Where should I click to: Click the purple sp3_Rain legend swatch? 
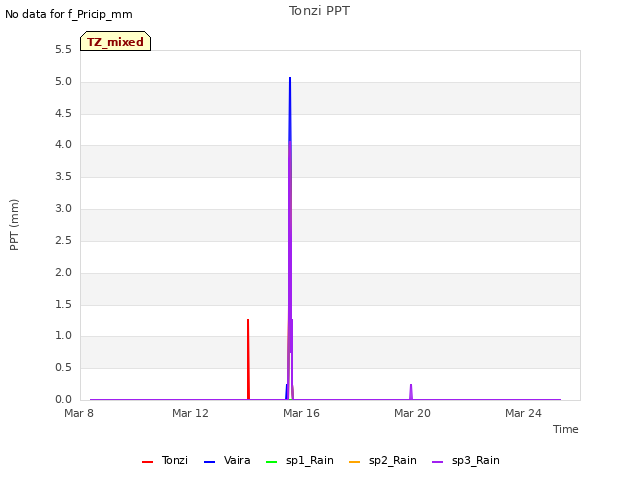(437, 462)
